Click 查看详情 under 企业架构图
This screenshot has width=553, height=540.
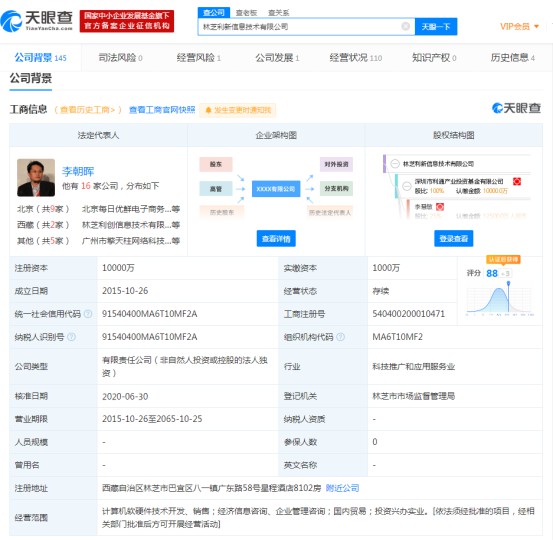coord(276,239)
